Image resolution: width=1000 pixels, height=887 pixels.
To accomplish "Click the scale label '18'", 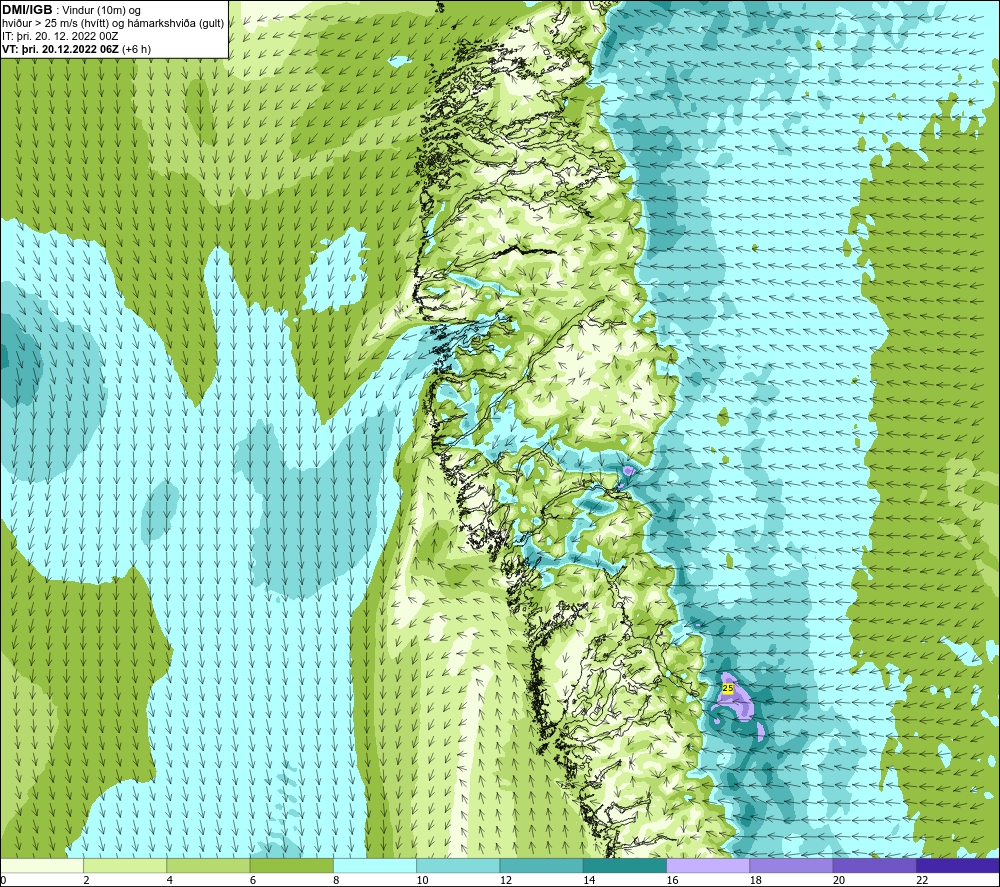I will coord(756,880).
